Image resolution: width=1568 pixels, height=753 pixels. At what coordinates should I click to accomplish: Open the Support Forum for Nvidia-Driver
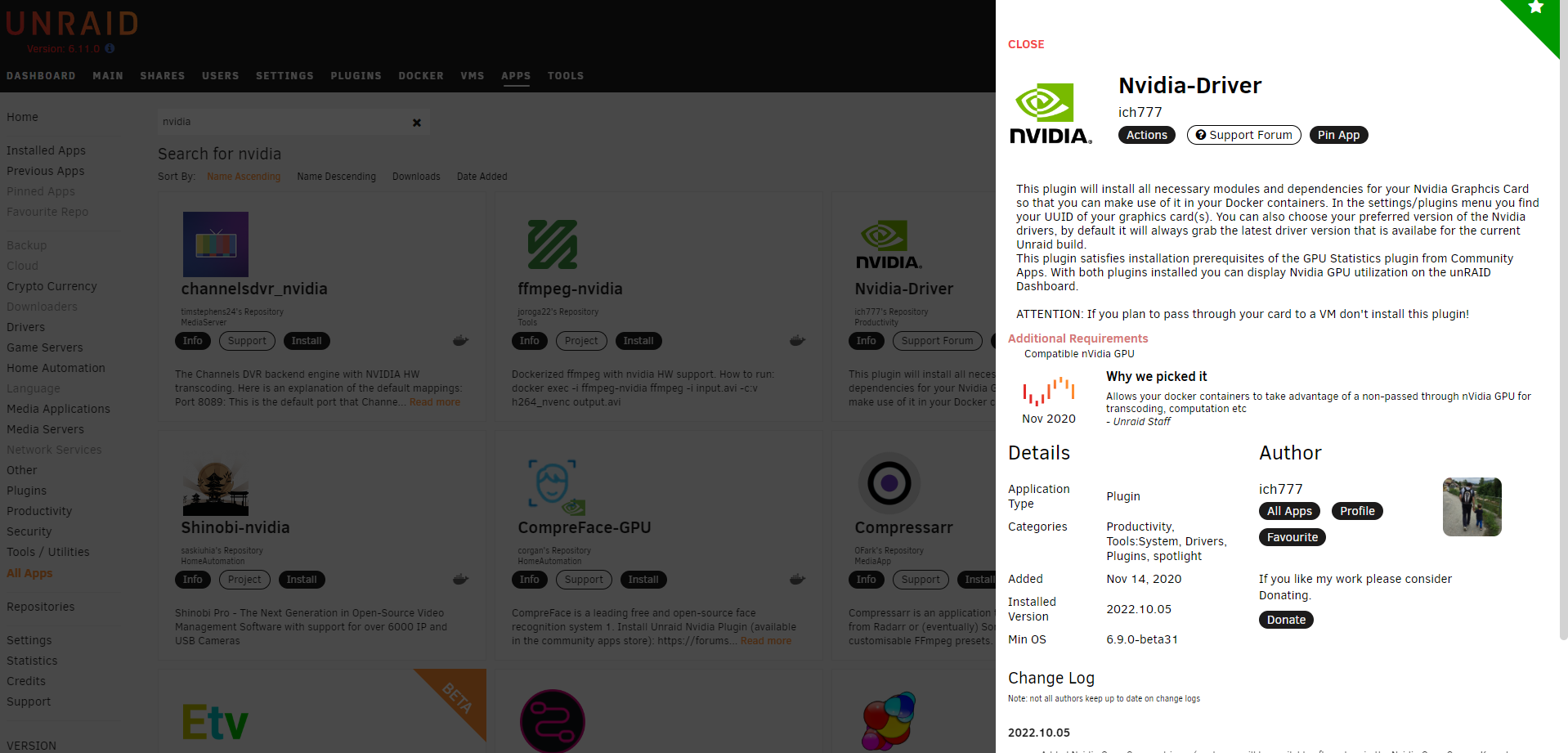tap(1244, 135)
